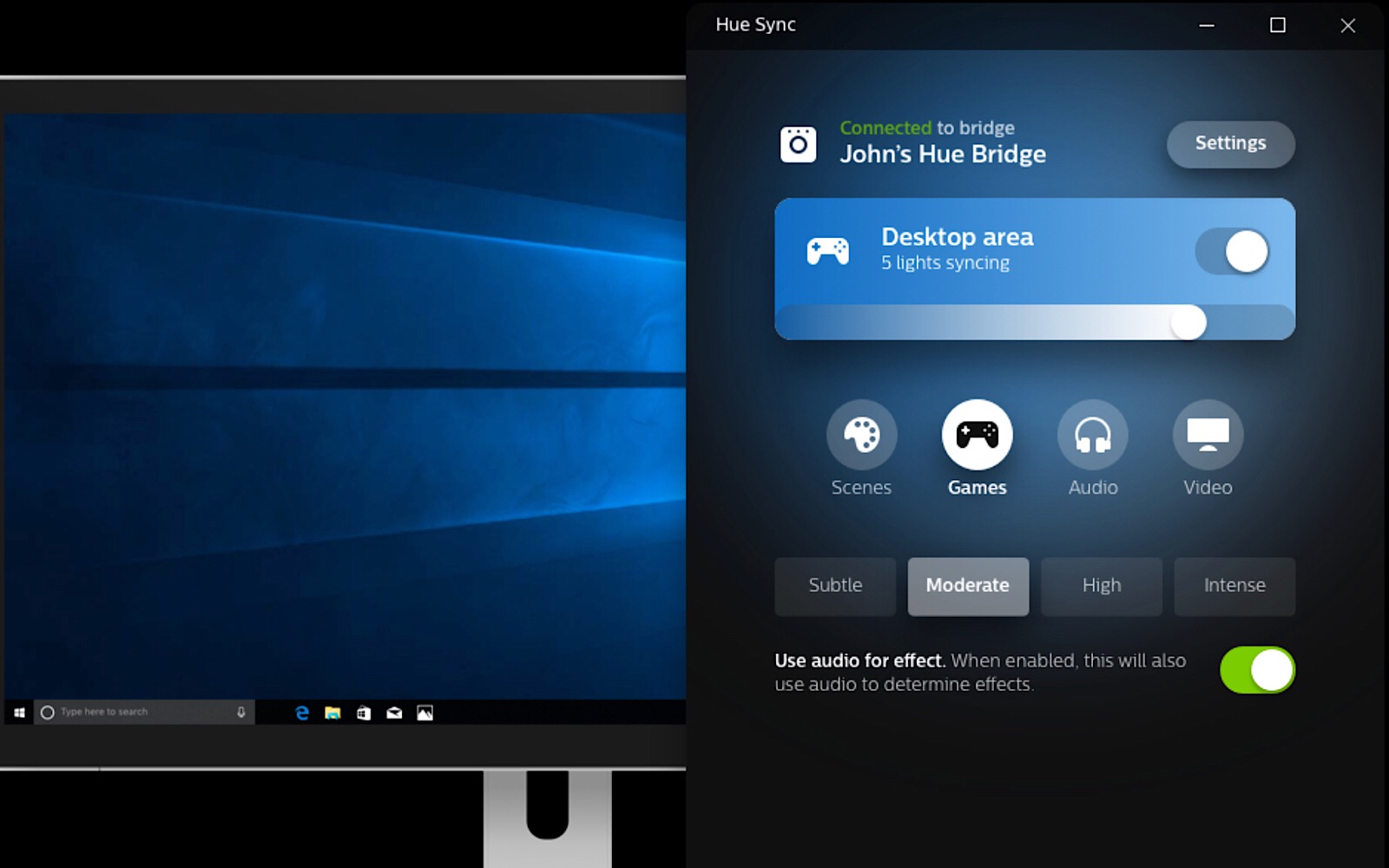Viewport: 1389px width, 868px height.
Task: Click the gamepad icon in Desktop area card
Action: point(827,252)
